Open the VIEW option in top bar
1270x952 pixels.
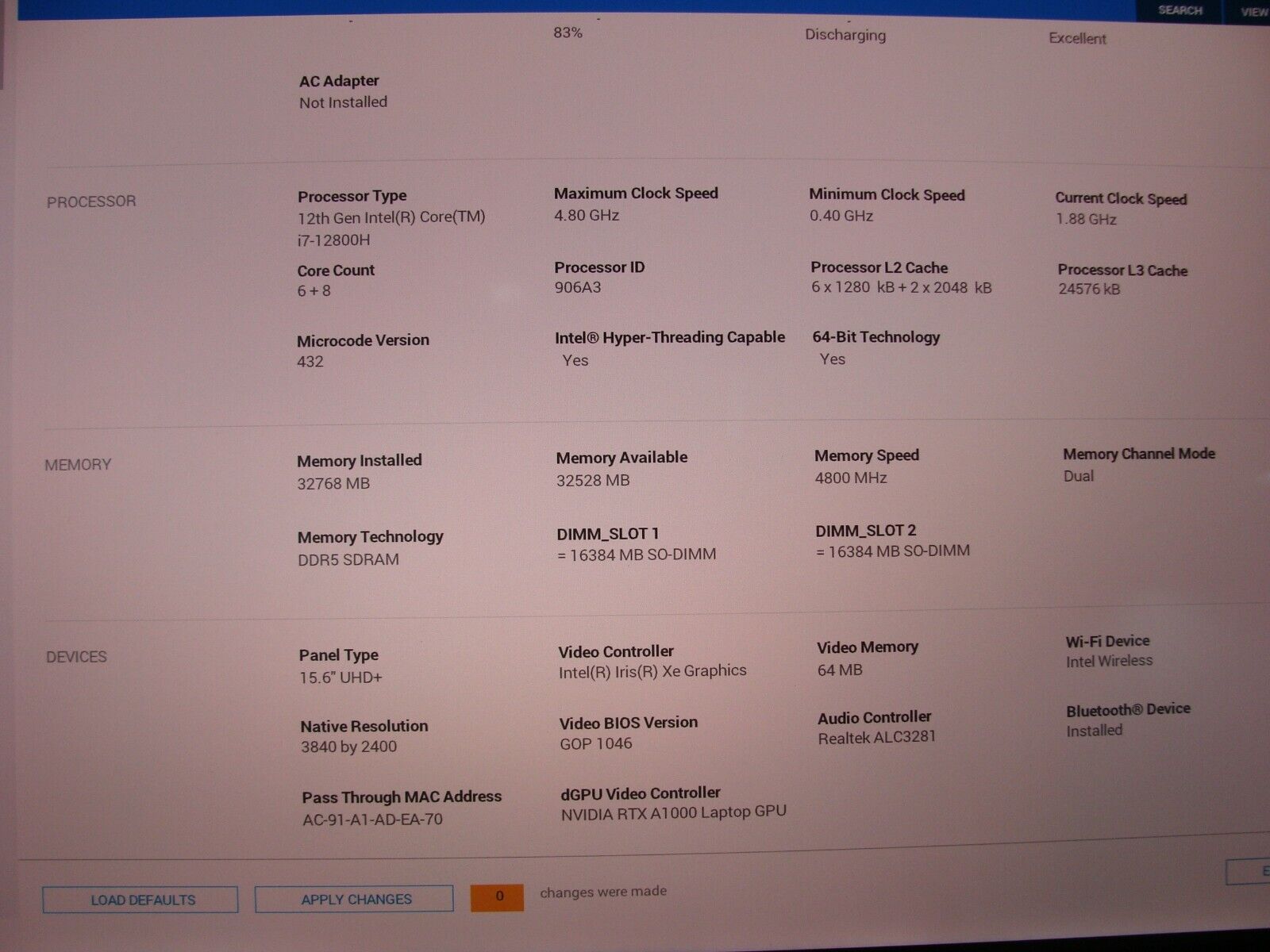click(x=1253, y=11)
